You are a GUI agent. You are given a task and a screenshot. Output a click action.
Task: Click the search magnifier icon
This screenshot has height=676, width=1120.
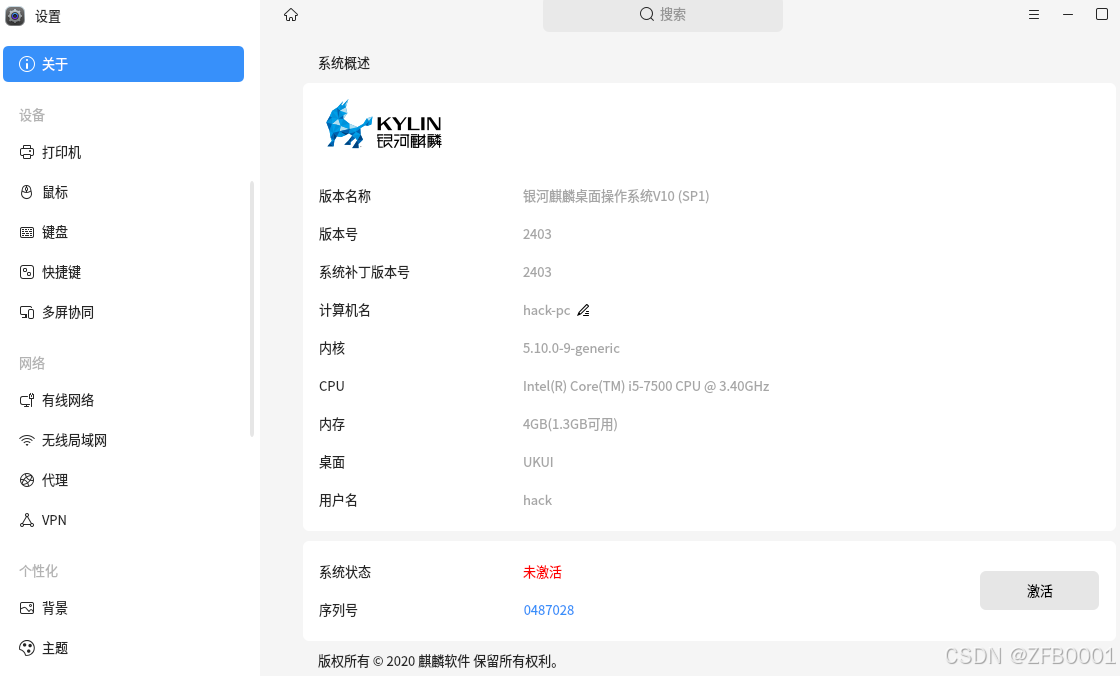click(x=646, y=14)
